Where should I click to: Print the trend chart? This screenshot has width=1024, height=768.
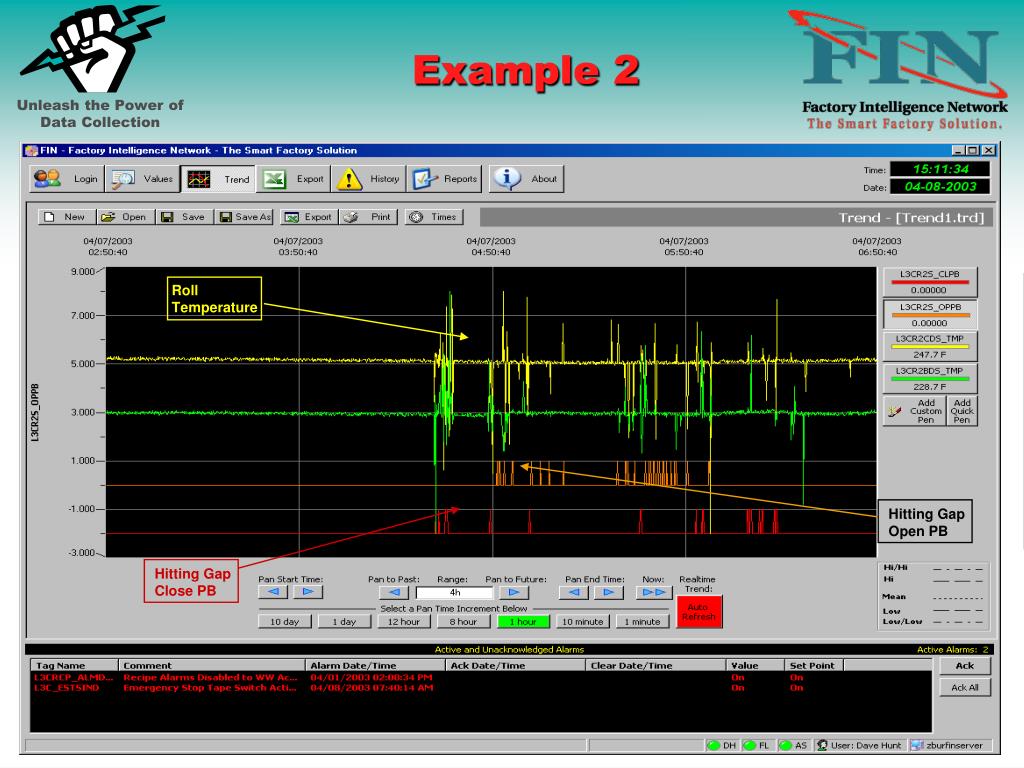368,217
